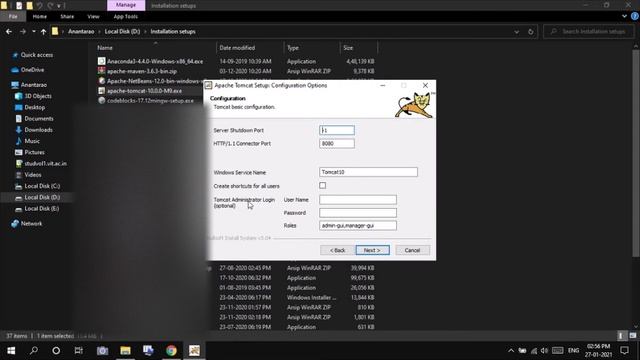Toggle Create shortcuts for all users checkbox

pos(322,186)
